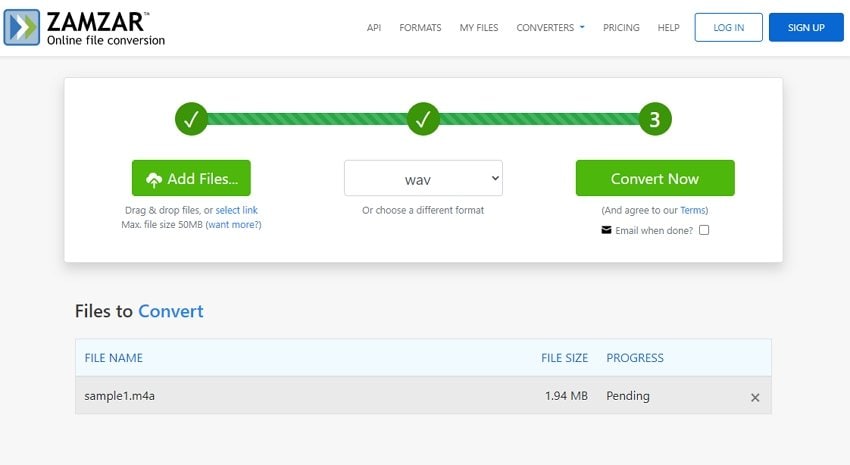Click the FILE SIZE column header
Viewport: 850px width, 465px height.
click(564, 358)
